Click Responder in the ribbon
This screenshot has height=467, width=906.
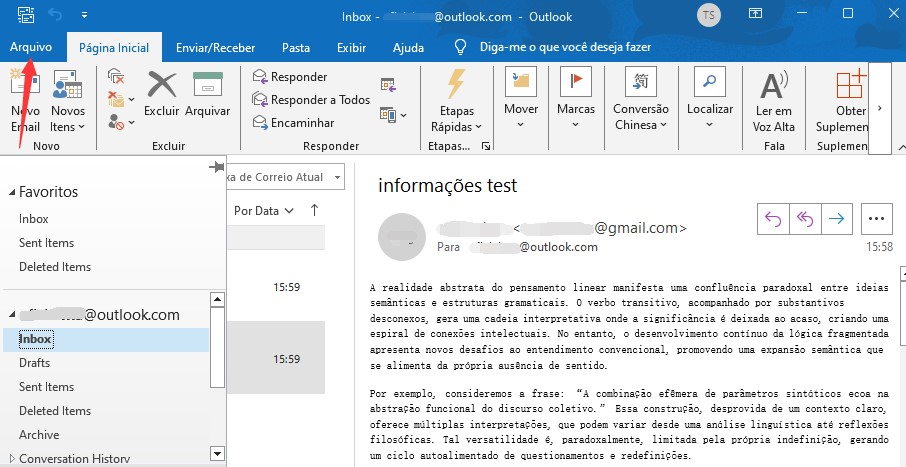(x=290, y=77)
